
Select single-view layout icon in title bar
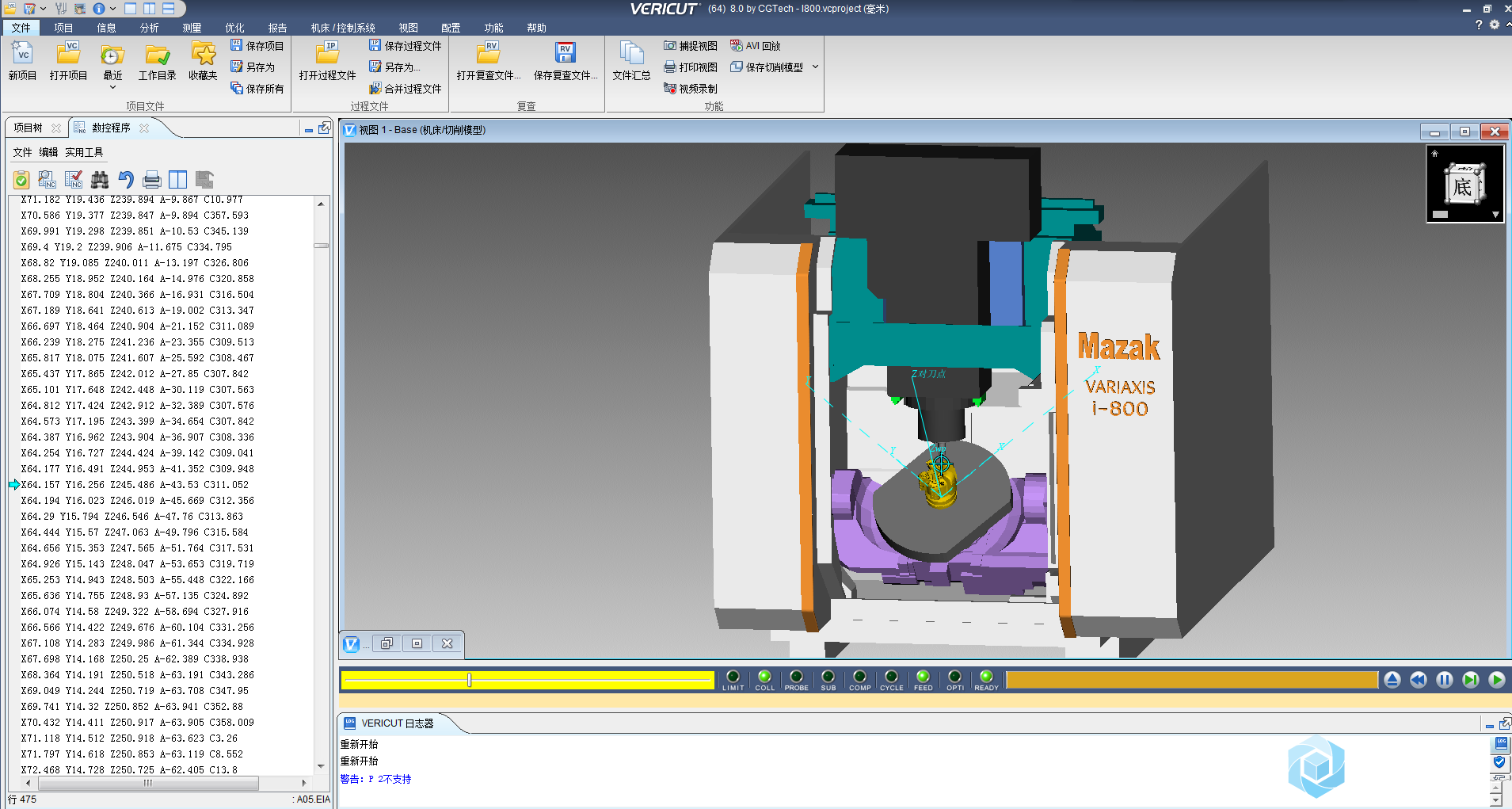point(131,9)
